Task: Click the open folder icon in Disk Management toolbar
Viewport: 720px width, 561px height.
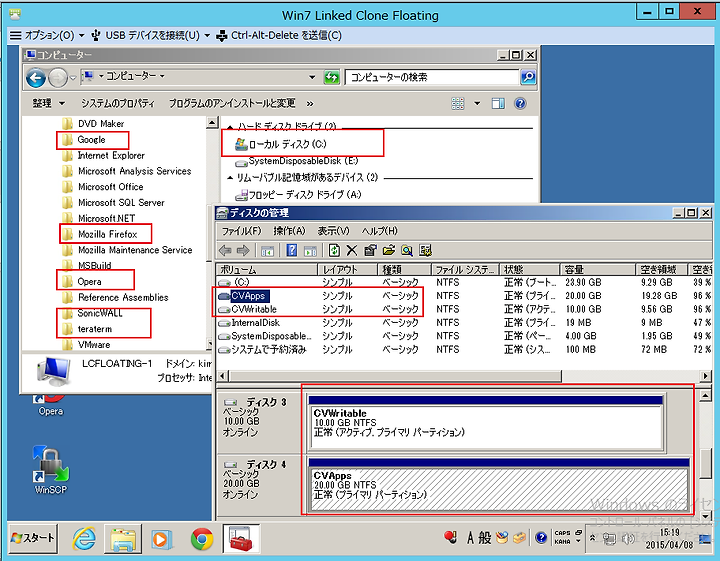Action: [388, 250]
